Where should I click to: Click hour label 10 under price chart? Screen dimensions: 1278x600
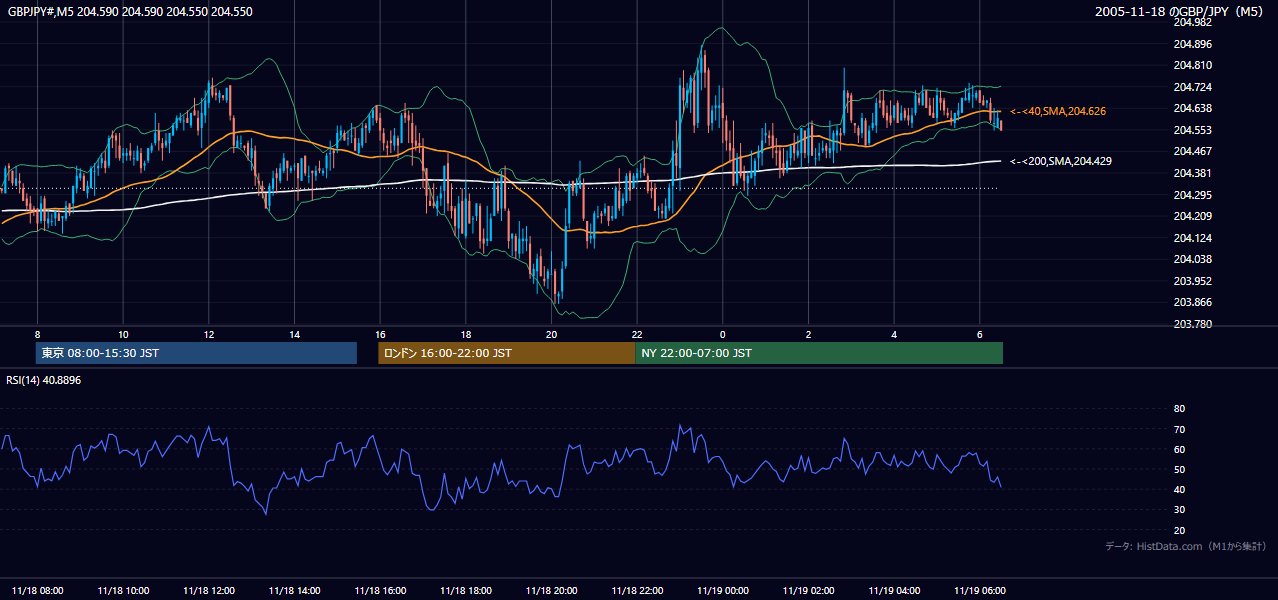(122, 334)
